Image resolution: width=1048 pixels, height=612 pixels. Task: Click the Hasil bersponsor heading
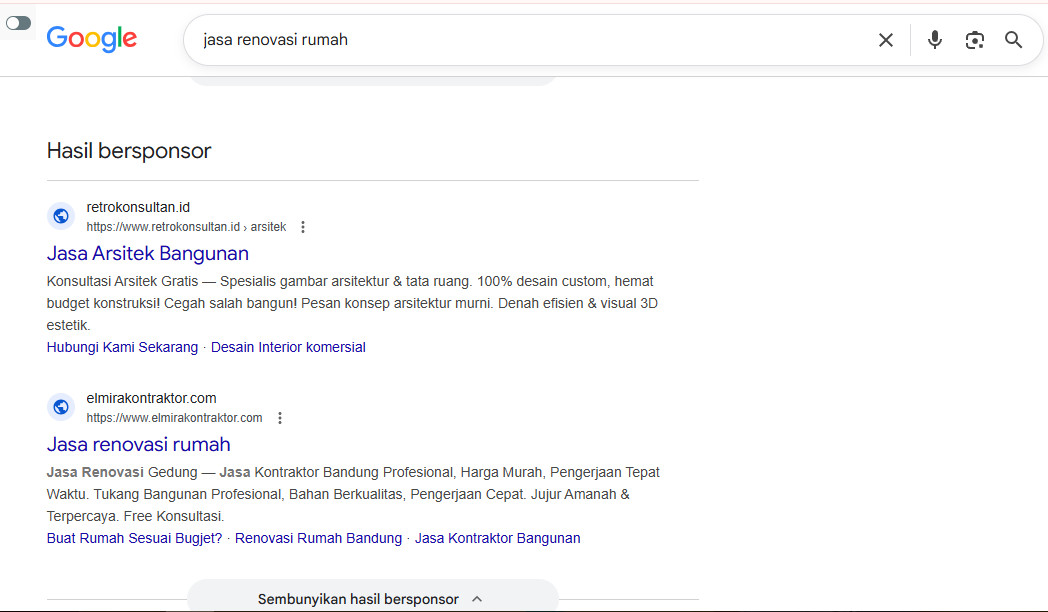point(129,151)
